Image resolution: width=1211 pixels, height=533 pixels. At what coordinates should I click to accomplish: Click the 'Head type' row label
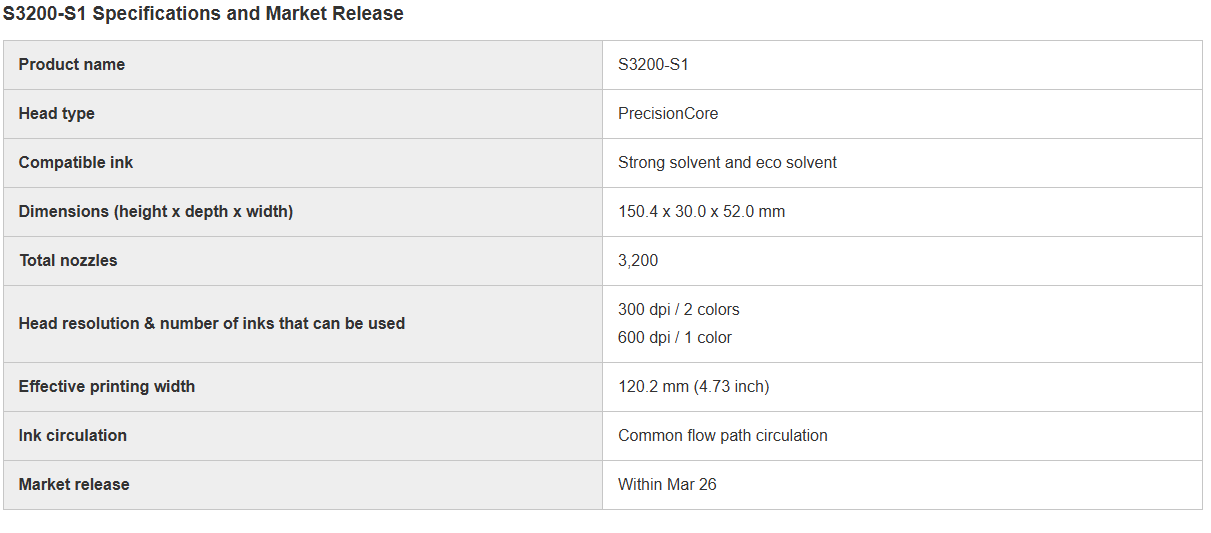pyautogui.click(x=57, y=114)
